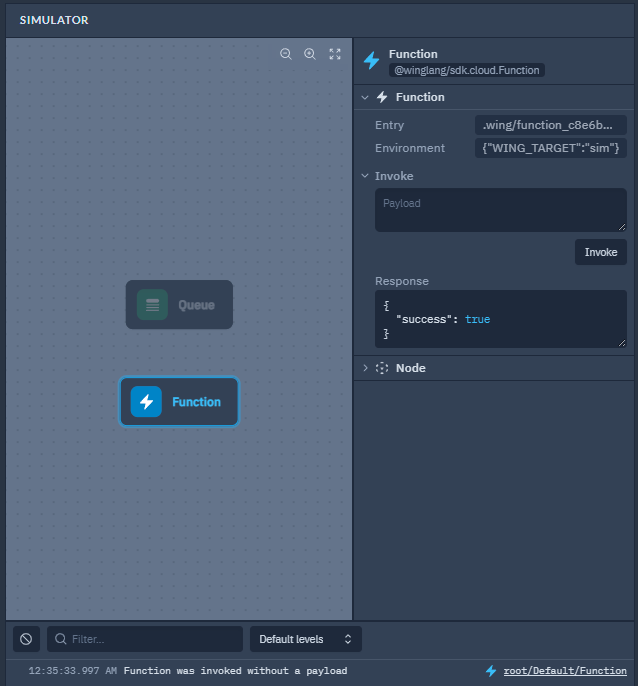Click the Node section dotted icon
The height and width of the screenshot is (686, 638).
coord(382,368)
